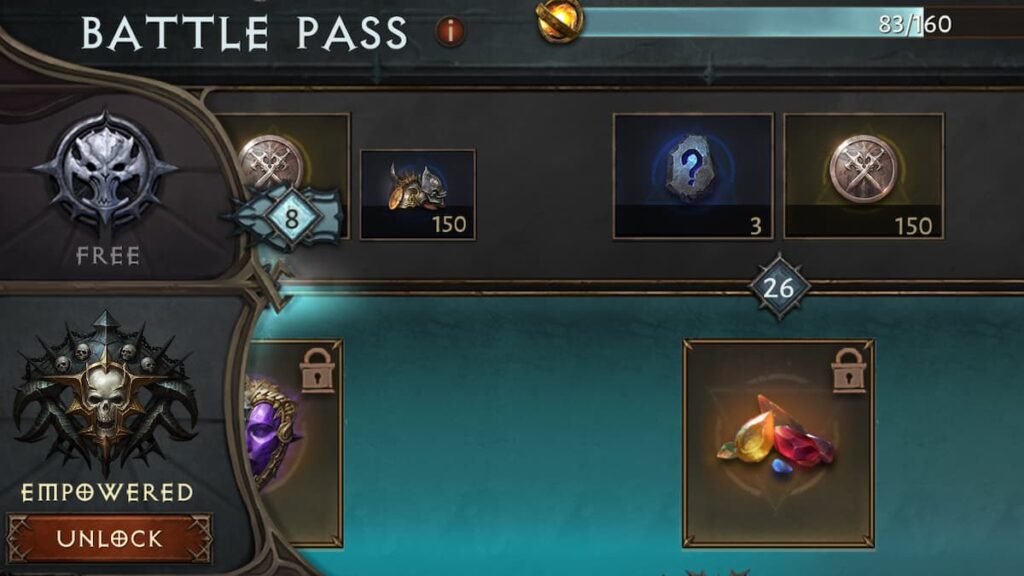The height and width of the screenshot is (576, 1024).
Task: Click the Battle Pass title text
Action: coord(244,33)
